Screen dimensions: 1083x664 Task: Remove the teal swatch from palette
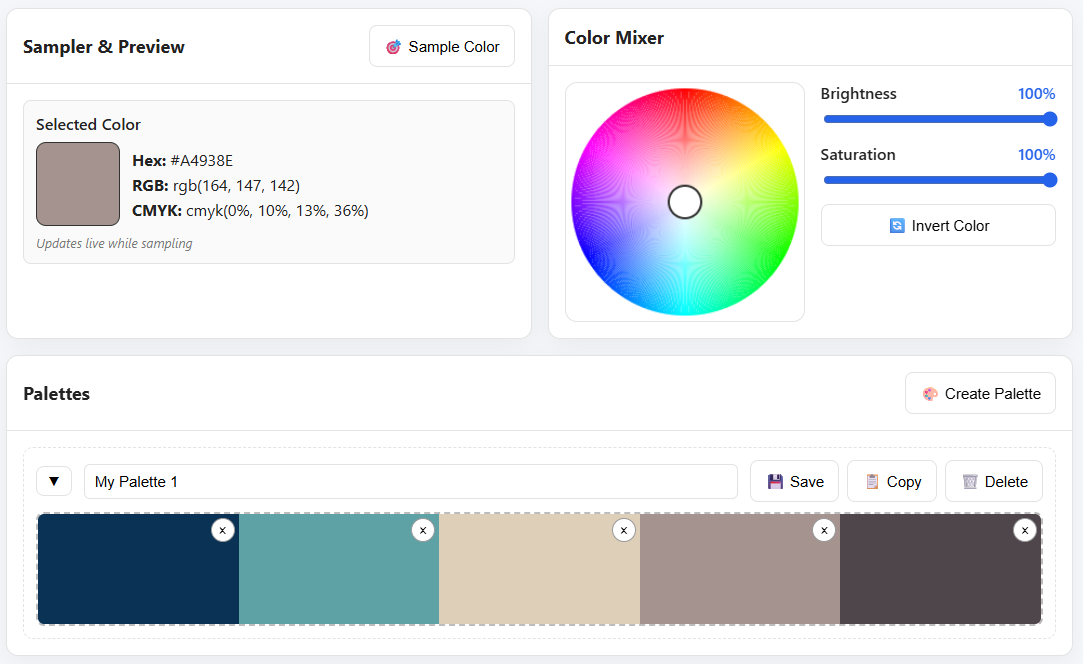(x=423, y=531)
